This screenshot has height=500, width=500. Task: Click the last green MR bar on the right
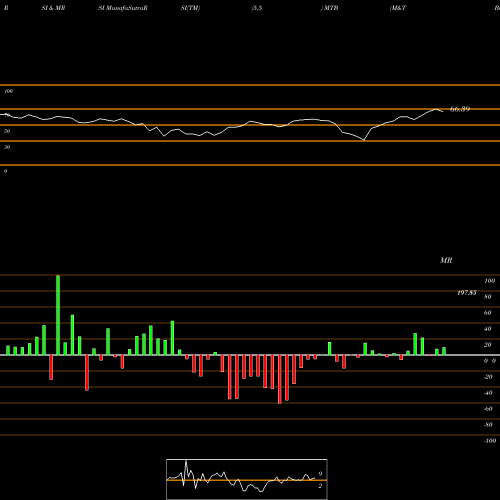click(444, 351)
